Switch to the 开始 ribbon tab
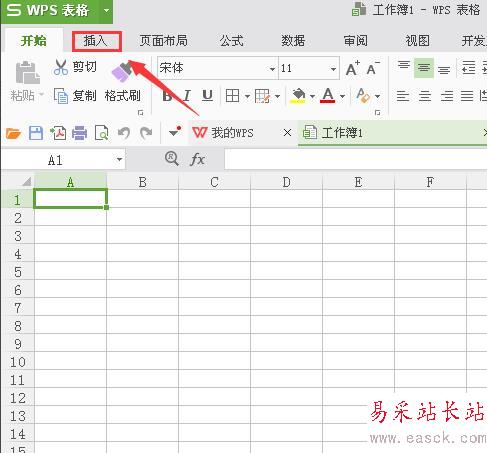This screenshot has height=453, width=487. [33, 41]
